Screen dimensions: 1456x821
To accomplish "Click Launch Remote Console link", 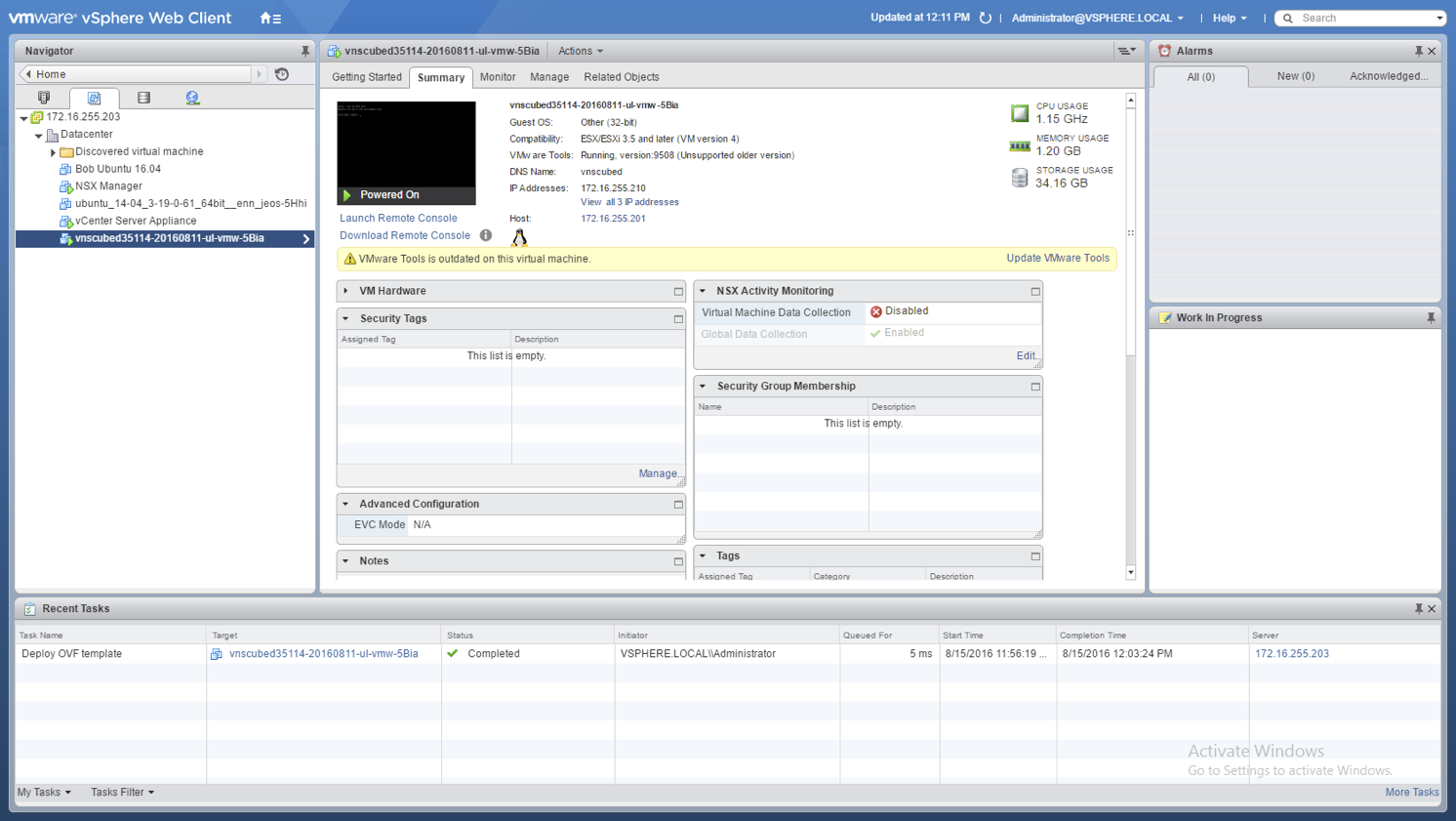I will tap(398, 219).
